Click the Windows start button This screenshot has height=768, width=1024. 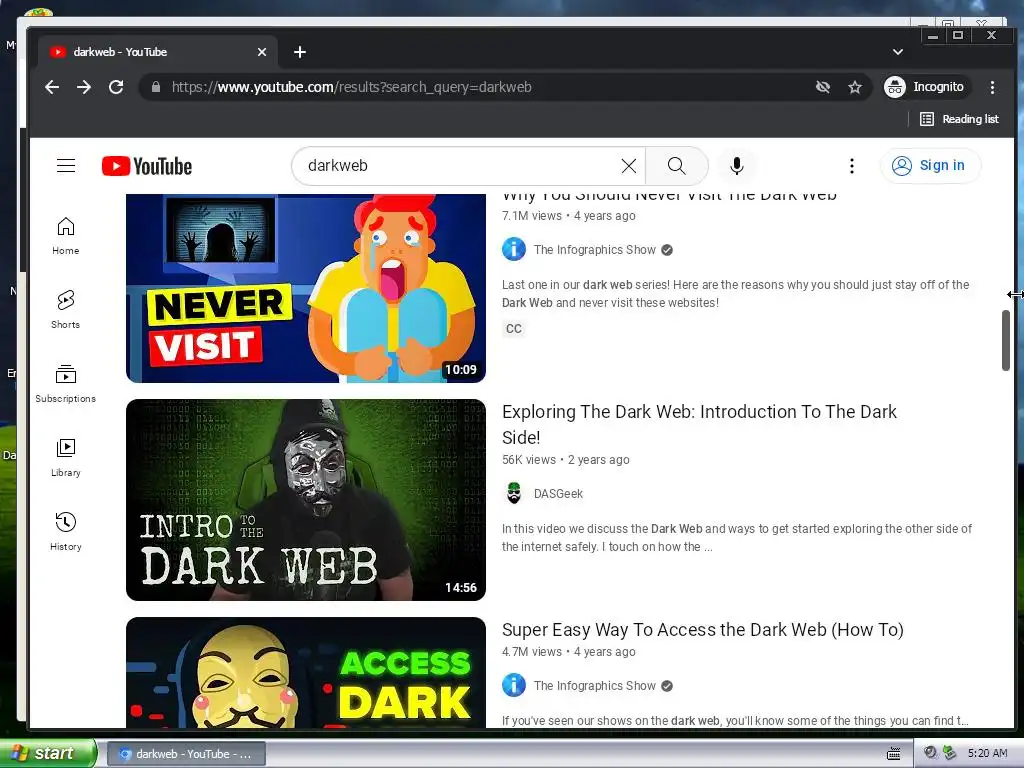pyautogui.click(x=48, y=753)
